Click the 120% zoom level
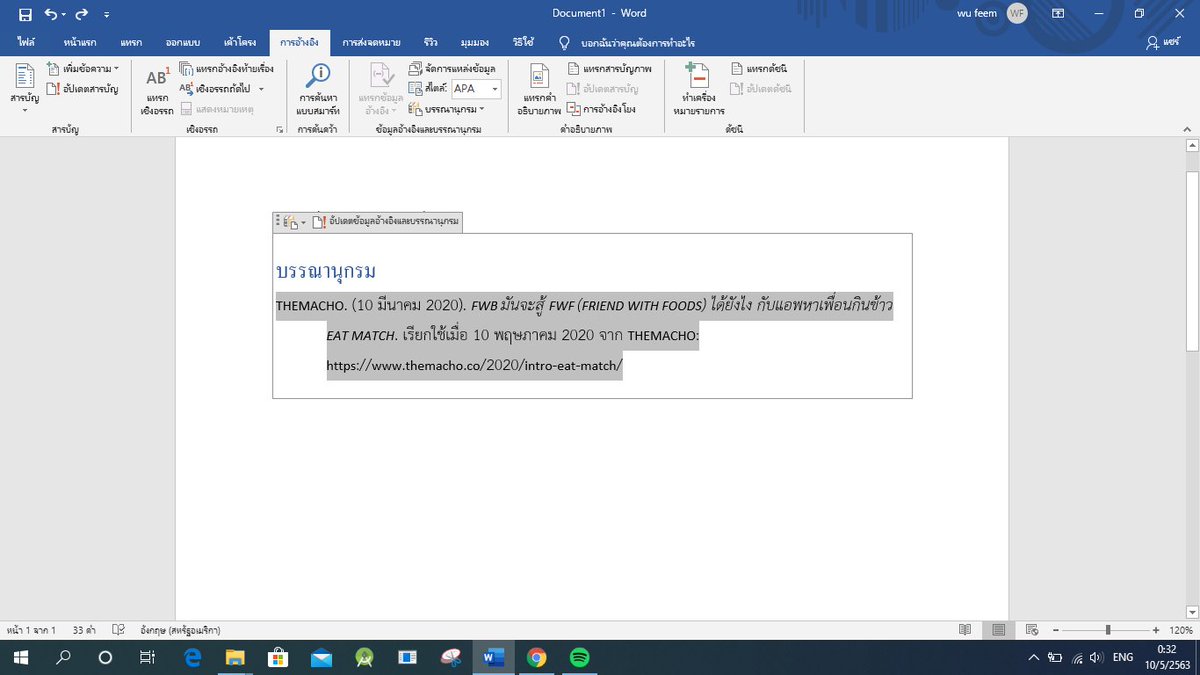The image size is (1200, 675). [x=1181, y=630]
